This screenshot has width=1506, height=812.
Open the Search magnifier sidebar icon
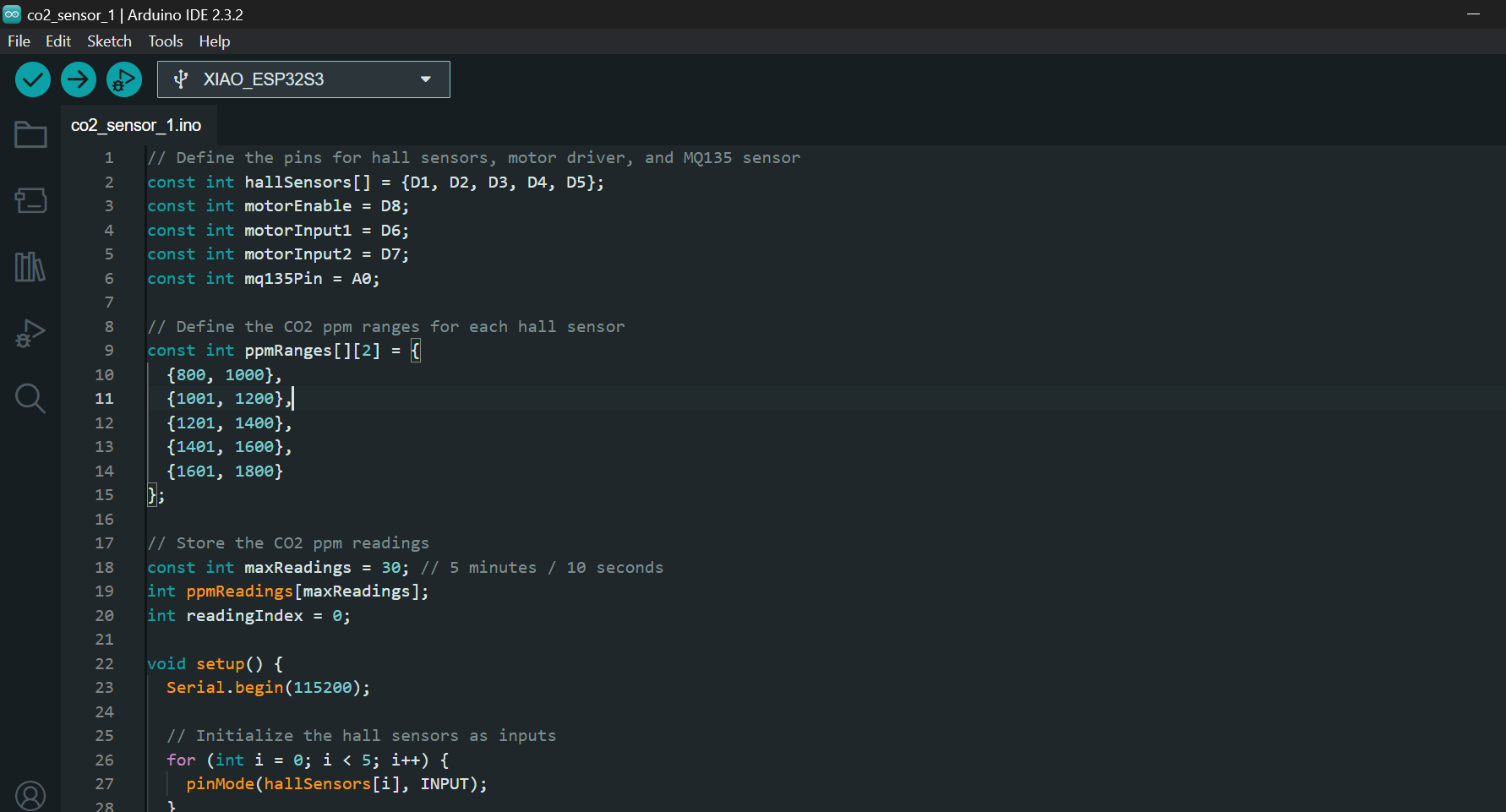(x=30, y=398)
